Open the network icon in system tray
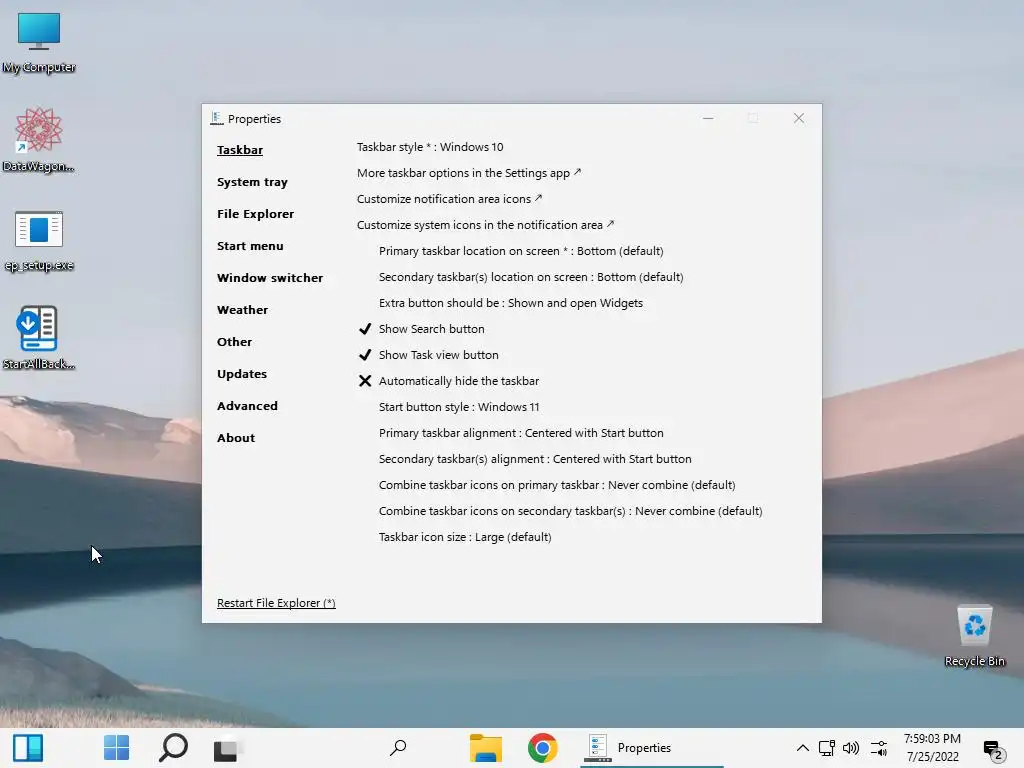 827,748
